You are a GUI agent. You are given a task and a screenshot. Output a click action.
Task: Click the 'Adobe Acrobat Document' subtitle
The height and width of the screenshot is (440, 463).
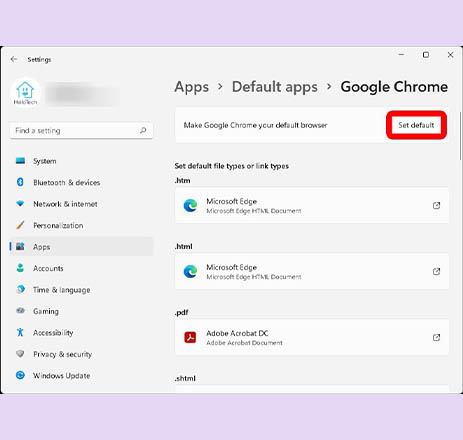(244, 343)
